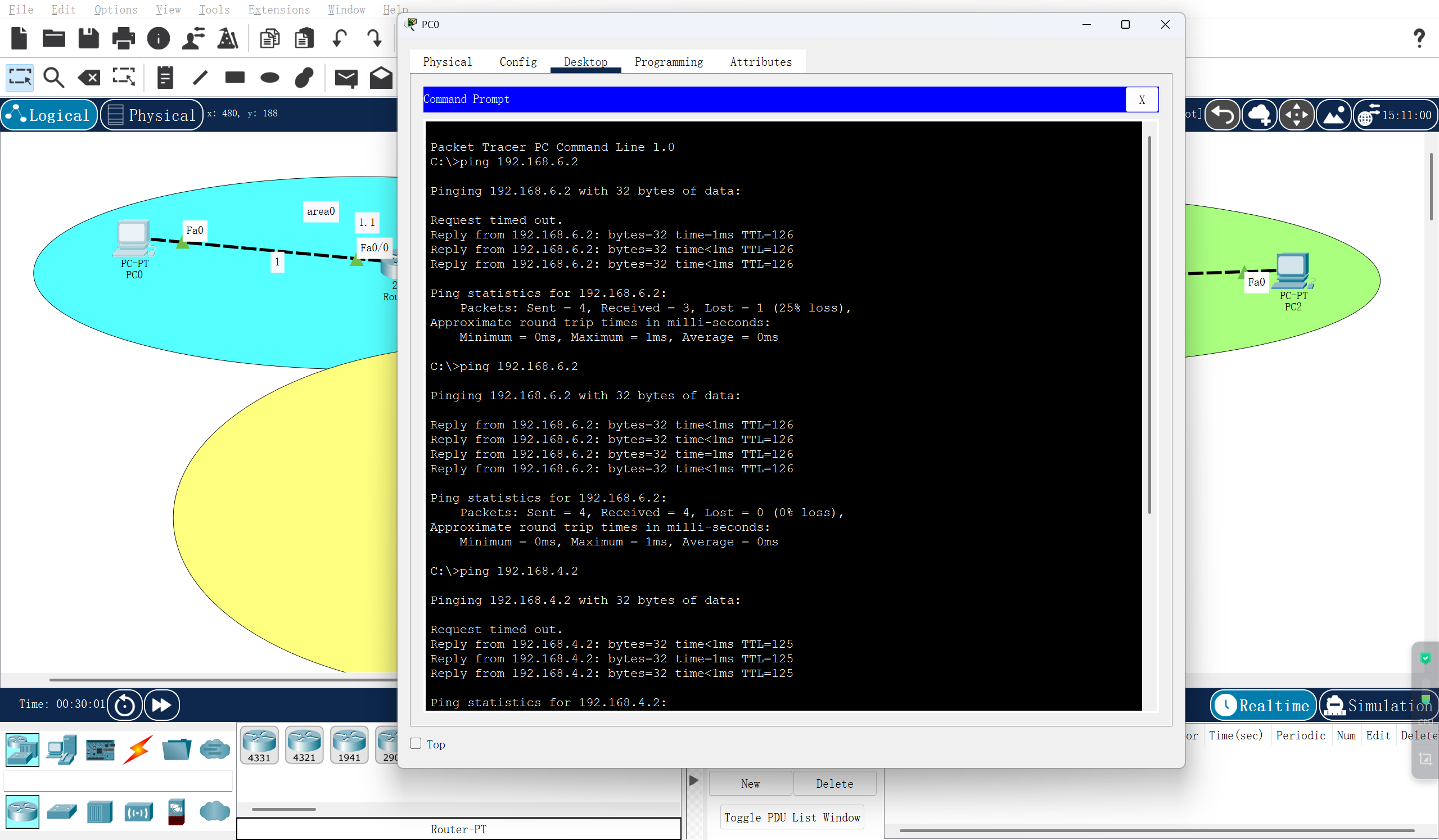Click Power Cycle Devices reset button

click(124, 704)
